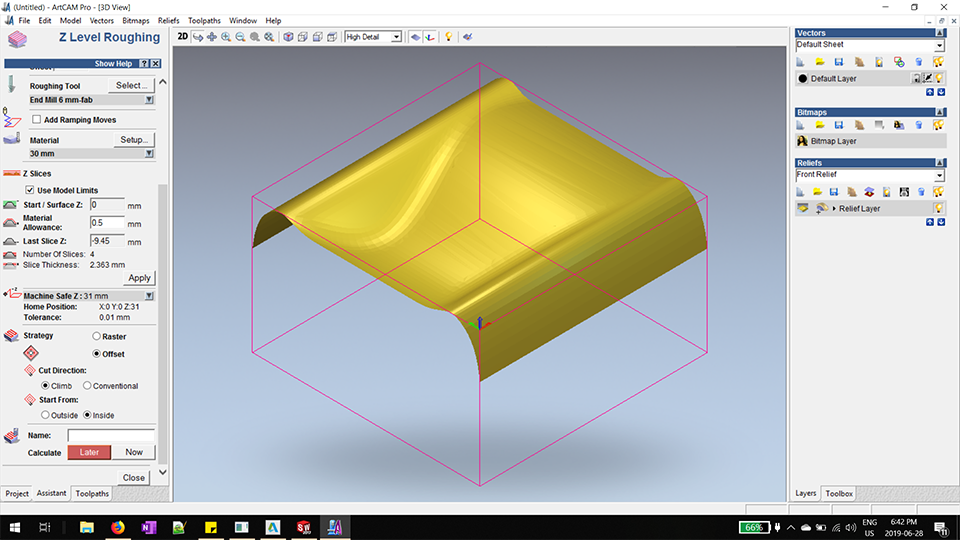Click Default Layer black color swatch
960x540 pixels.
[x=803, y=78]
